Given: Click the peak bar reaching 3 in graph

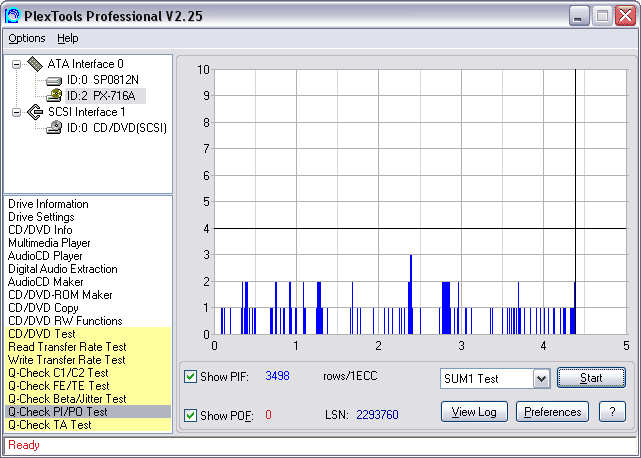Looking at the screenshot, I should coord(411,294).
